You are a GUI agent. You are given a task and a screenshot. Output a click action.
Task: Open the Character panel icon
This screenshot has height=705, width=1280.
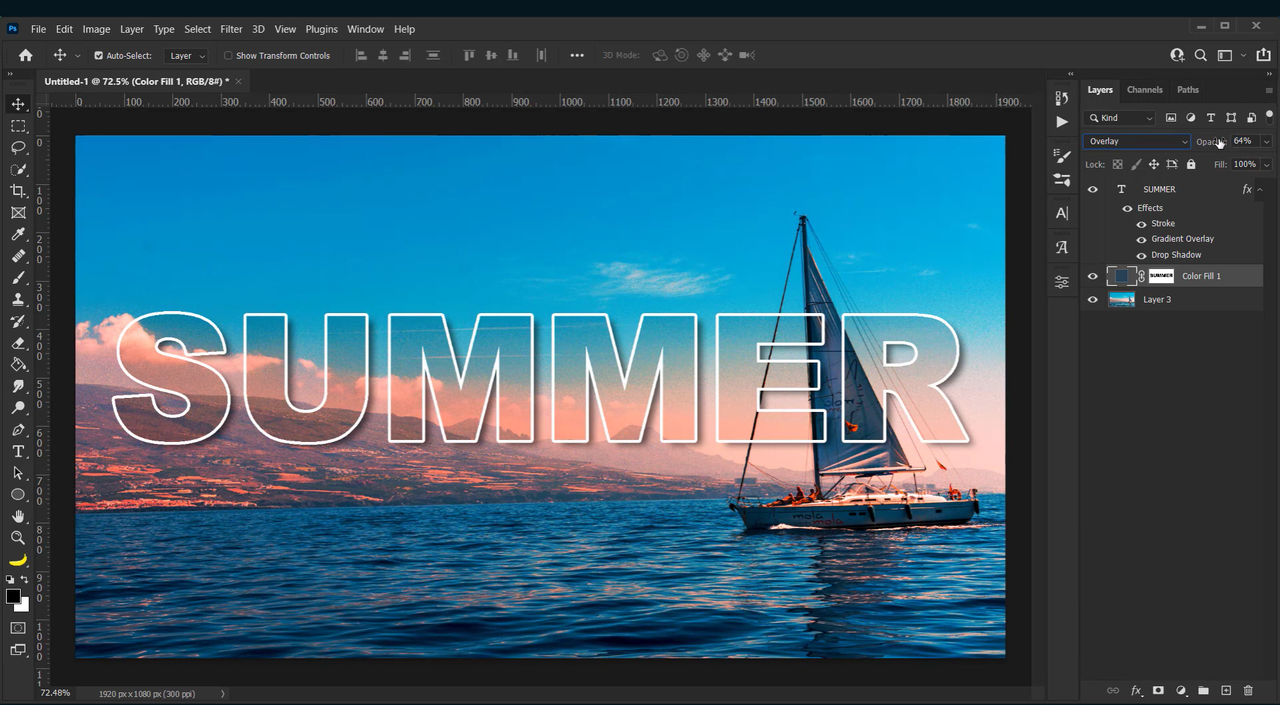[1062, 213]
